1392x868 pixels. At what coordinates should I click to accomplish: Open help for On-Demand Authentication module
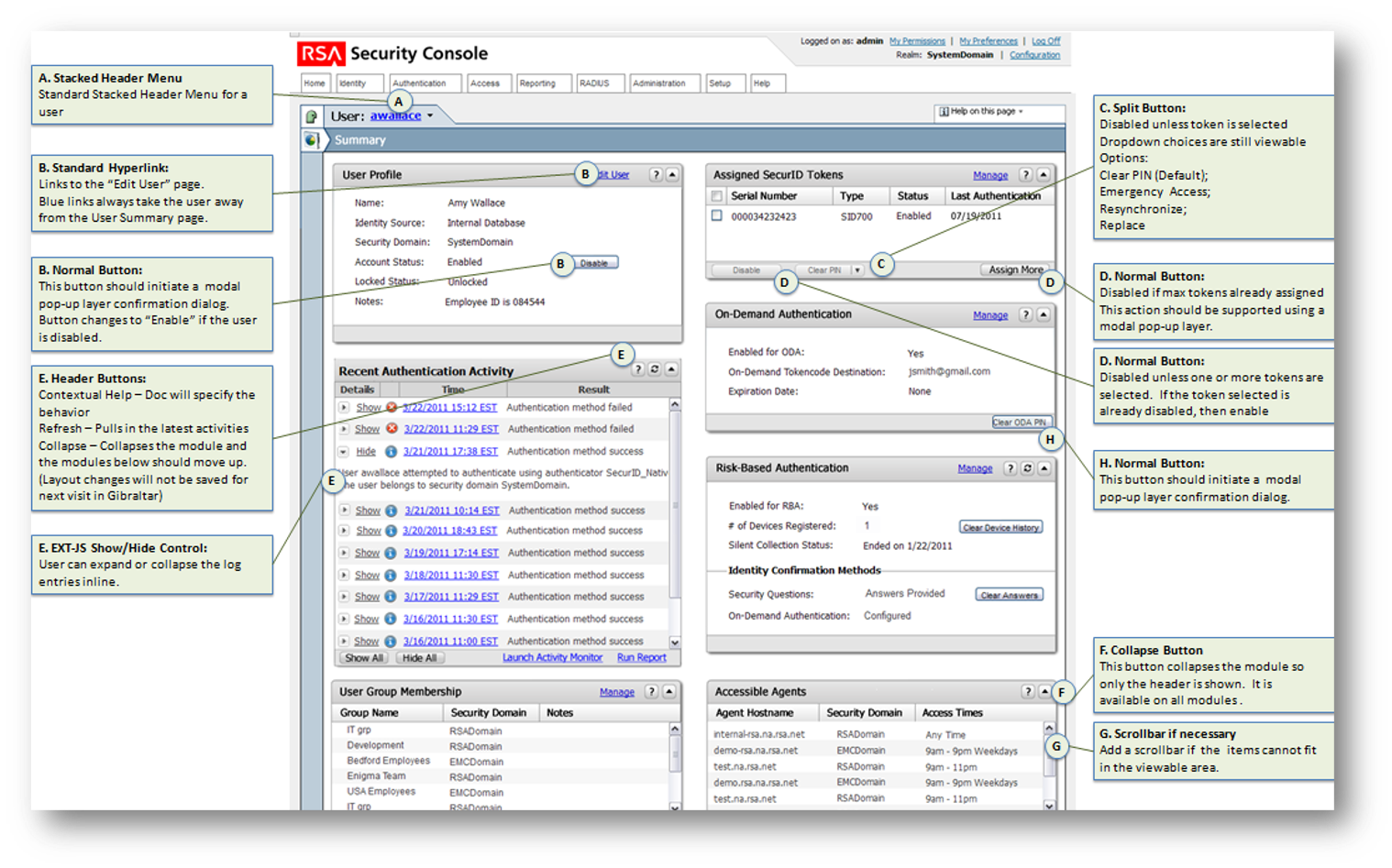(1026, 314)
